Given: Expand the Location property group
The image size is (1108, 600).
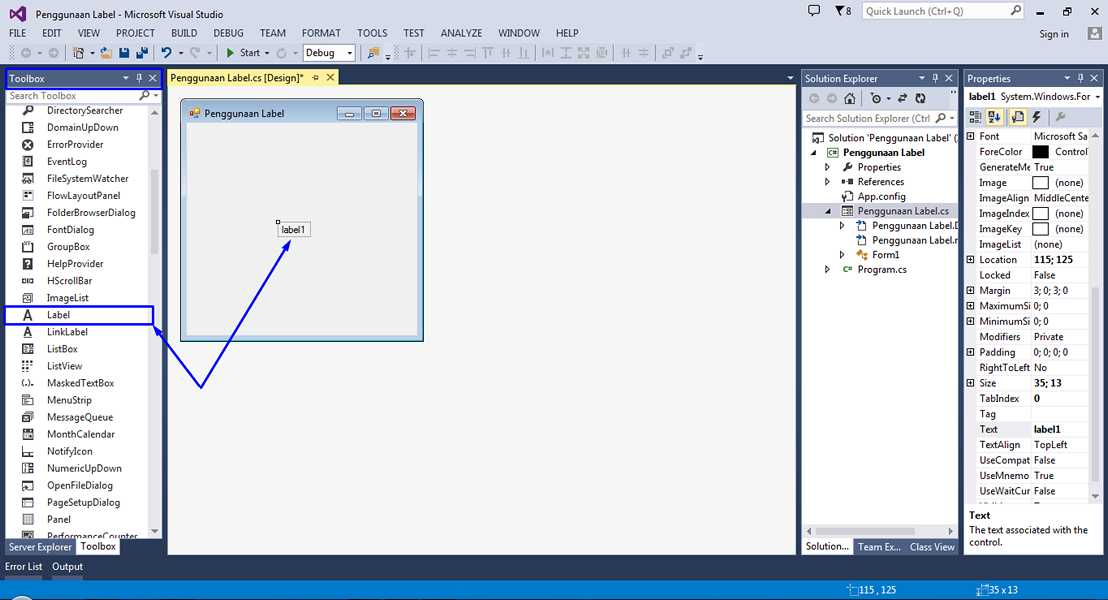Looking at the screenshot, I should click(970, 259).
